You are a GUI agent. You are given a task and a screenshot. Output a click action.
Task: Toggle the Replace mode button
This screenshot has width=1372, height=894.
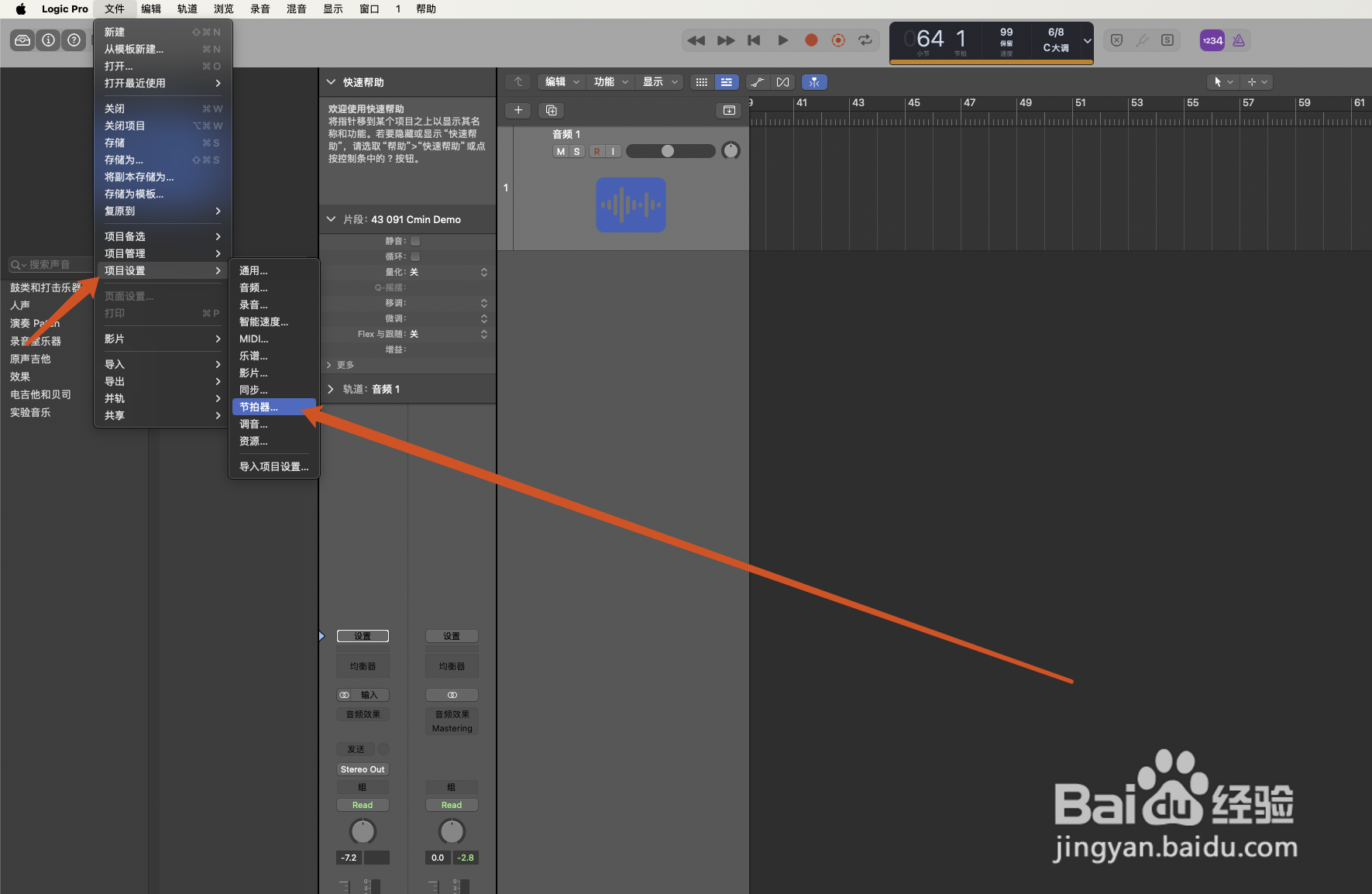[x=1116, y=40]
